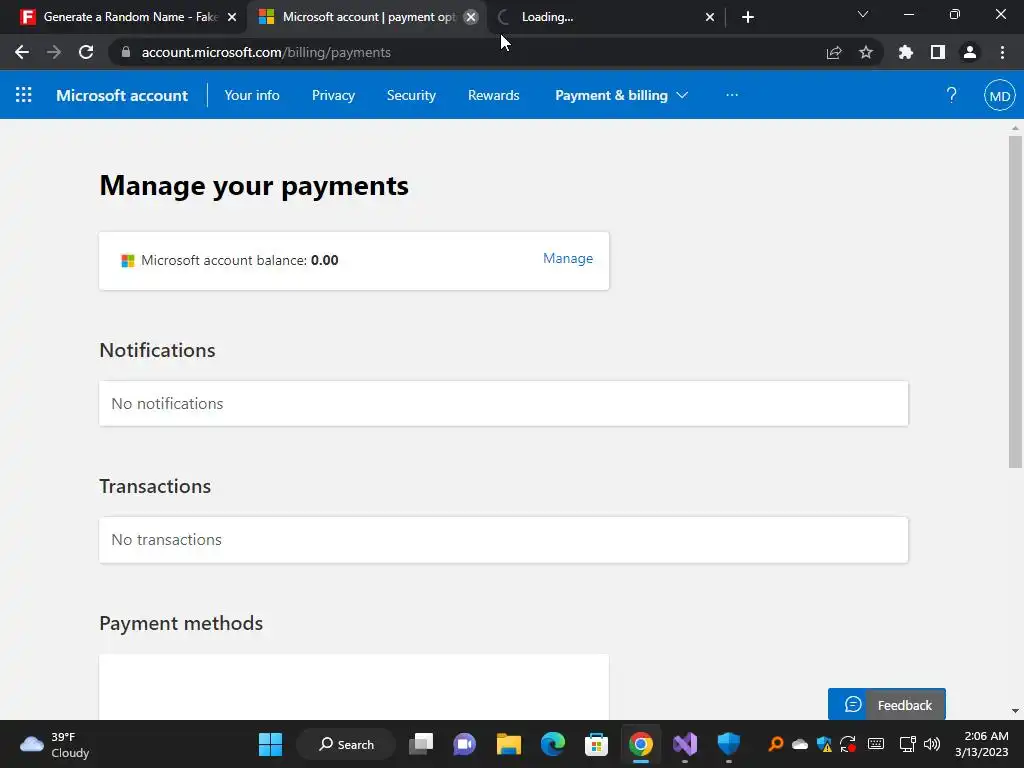Open the clock and date flyout
Image resolution: width=1024 pixels, height=768 pixels.
(x=982, y=744)
